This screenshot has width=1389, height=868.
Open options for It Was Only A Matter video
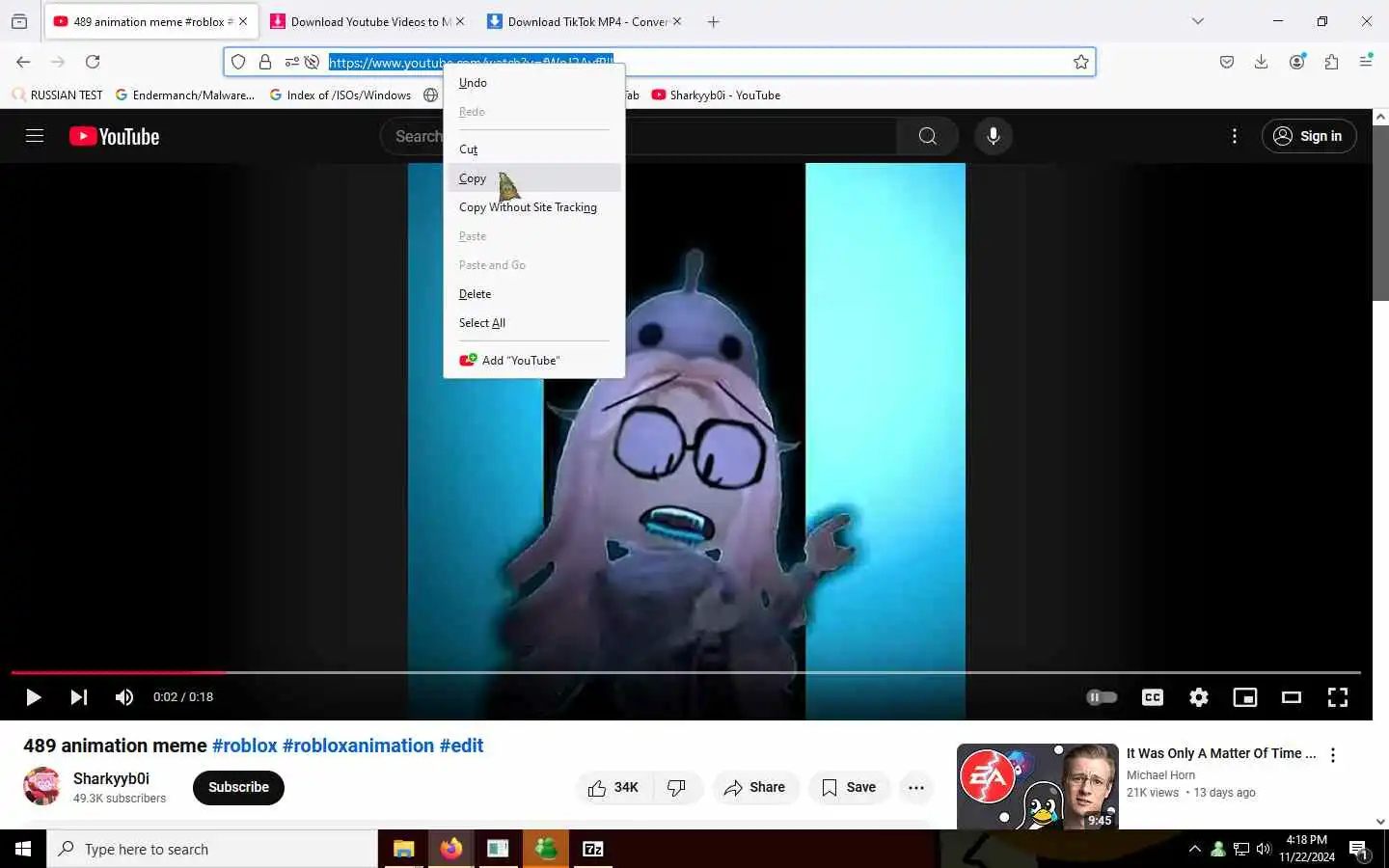1333,755
